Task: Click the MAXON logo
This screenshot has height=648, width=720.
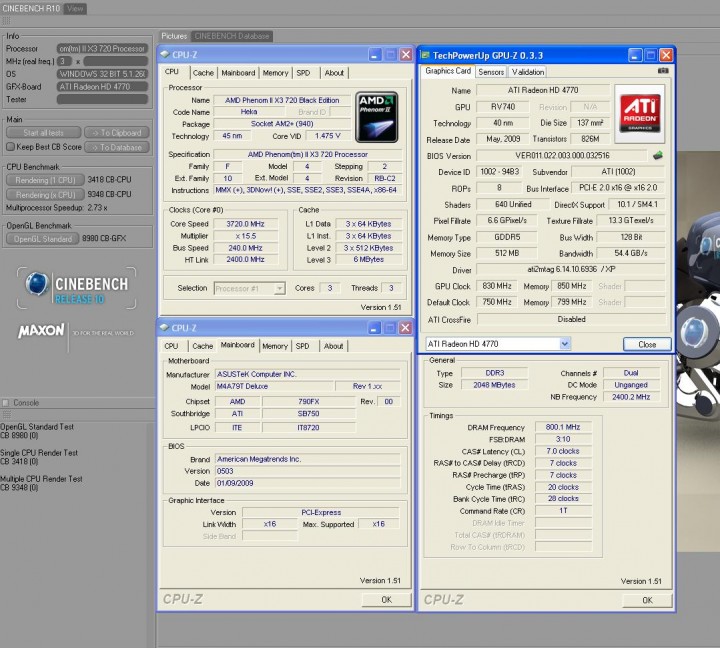Action: [41, 330]
